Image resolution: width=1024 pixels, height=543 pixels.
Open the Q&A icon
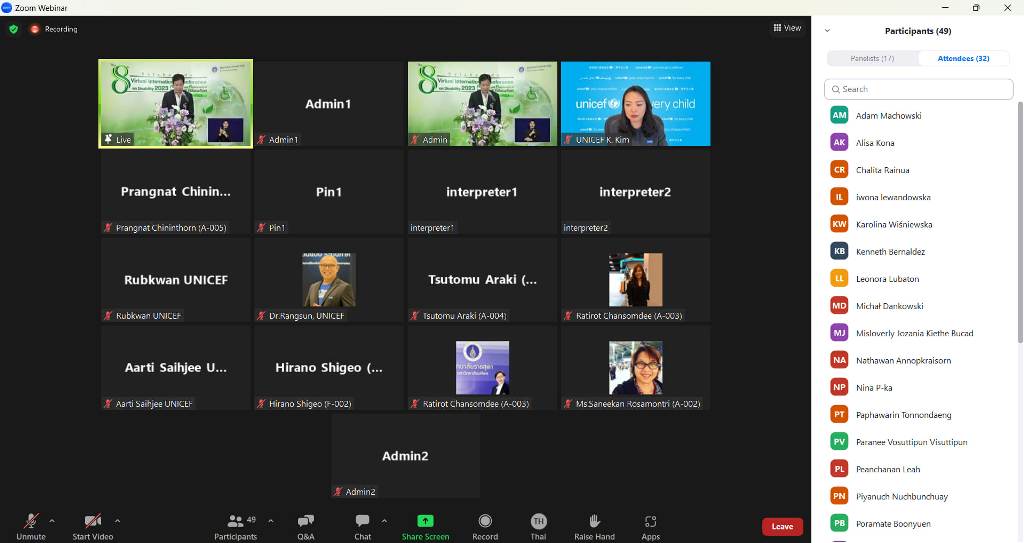point(306,521)
